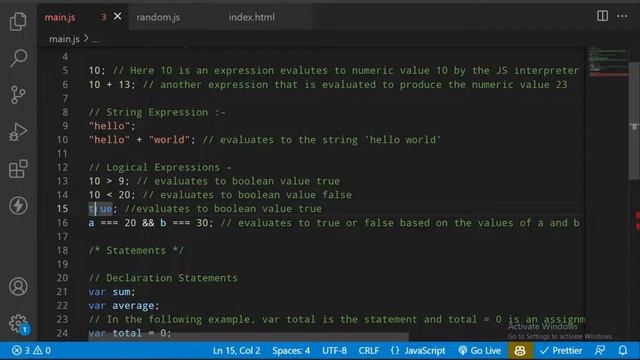
Task: Click the minimap code overview
Action: 608,61
